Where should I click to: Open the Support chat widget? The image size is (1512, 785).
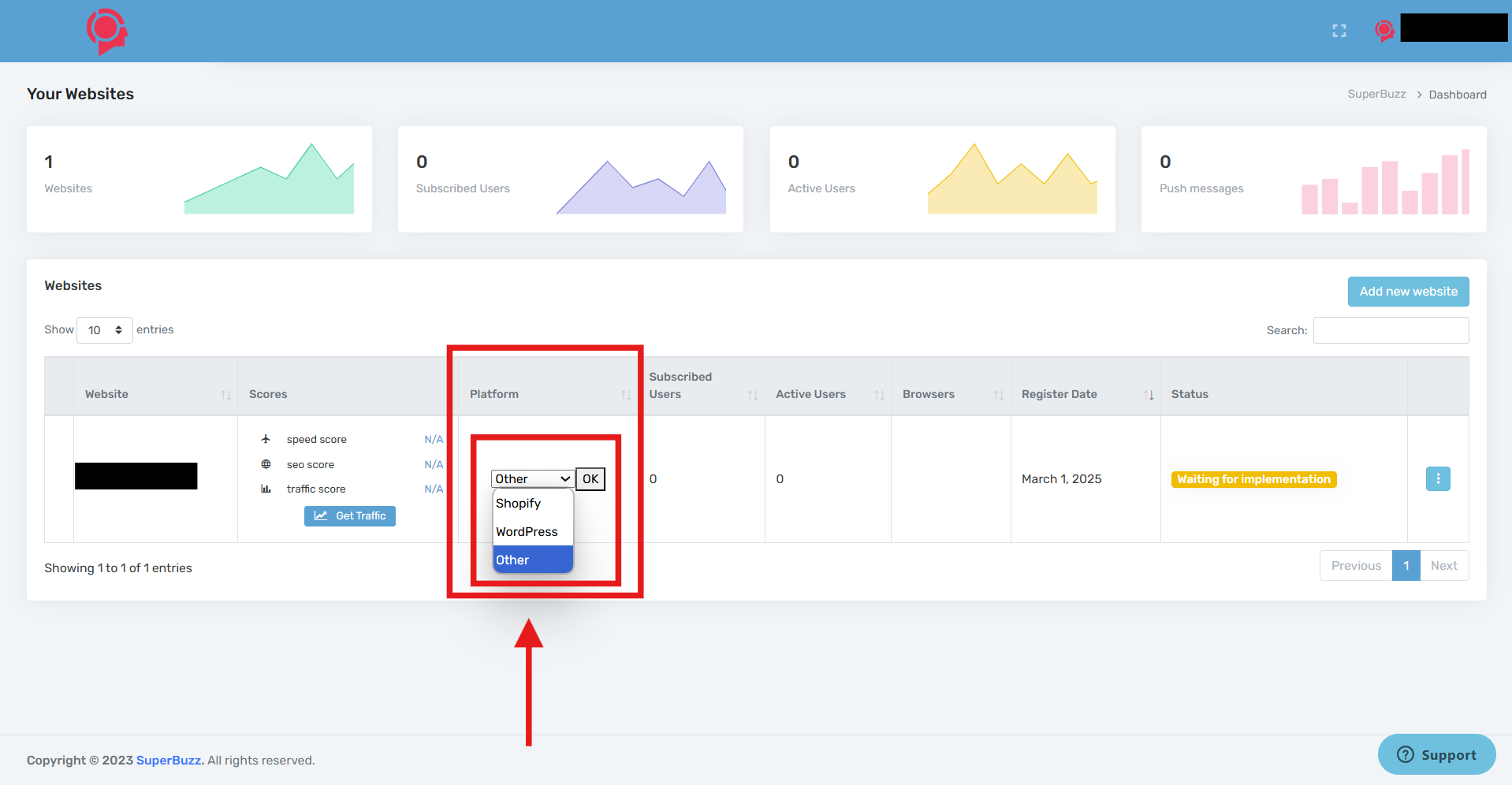(1436, 754)
